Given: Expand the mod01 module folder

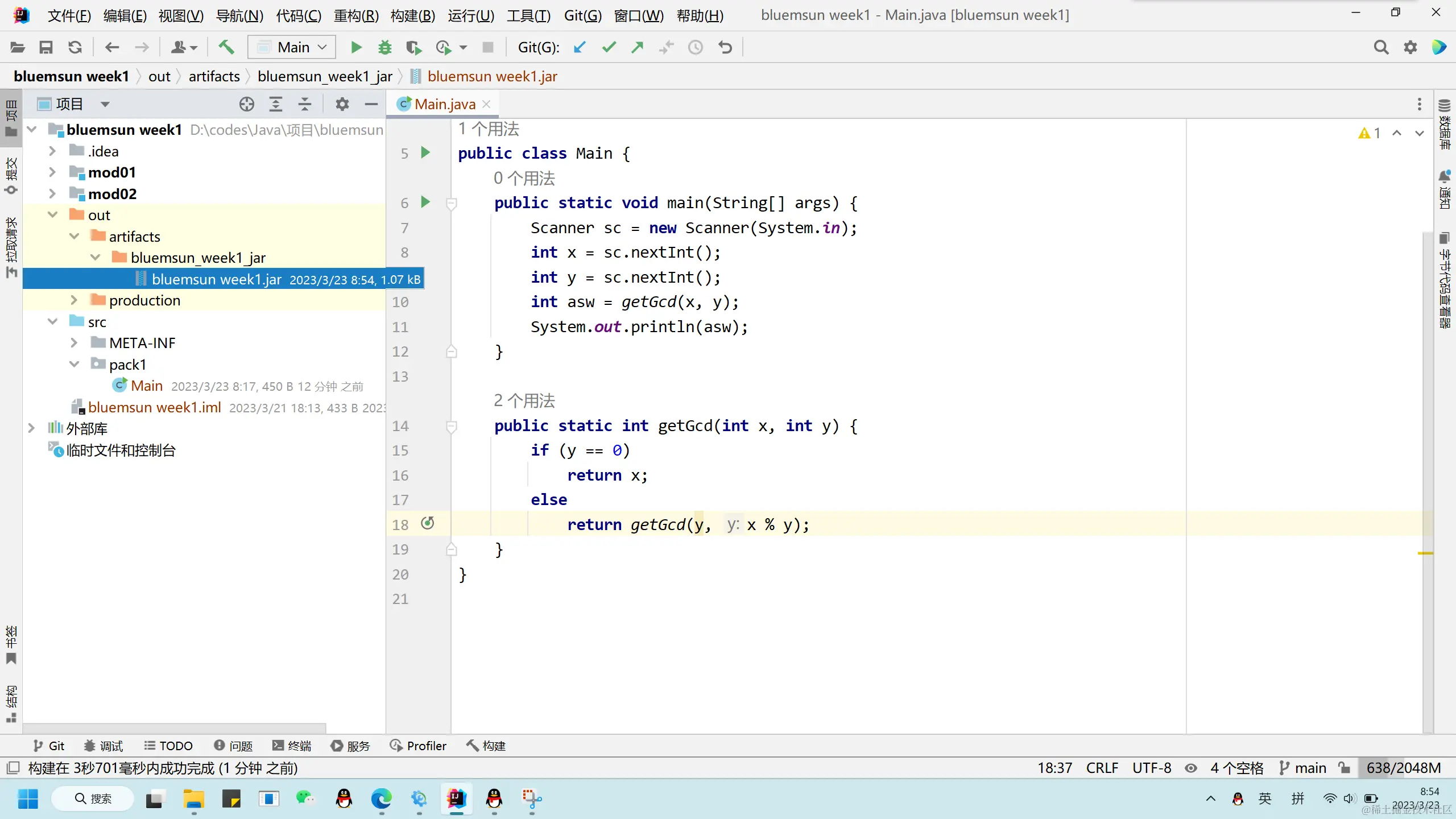Looking at the screenshot, I should pos(52,172).
